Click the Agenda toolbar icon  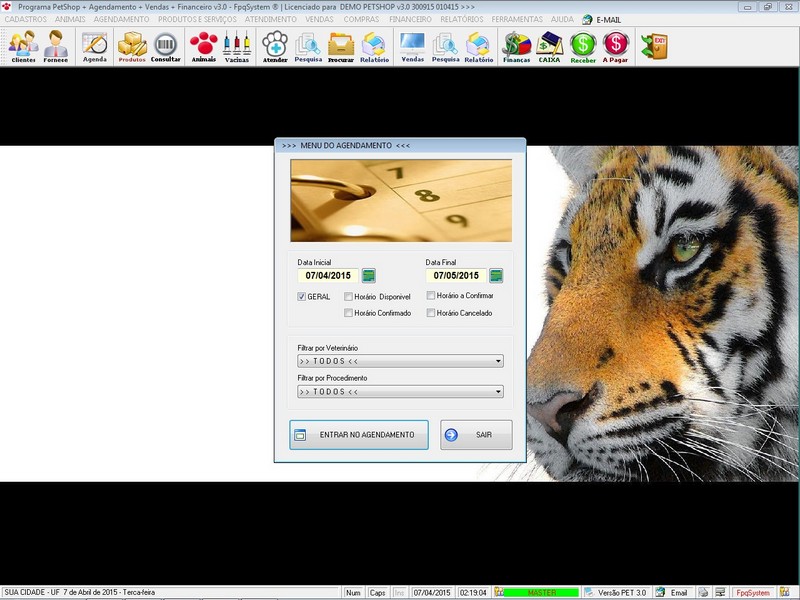(95, 46)
